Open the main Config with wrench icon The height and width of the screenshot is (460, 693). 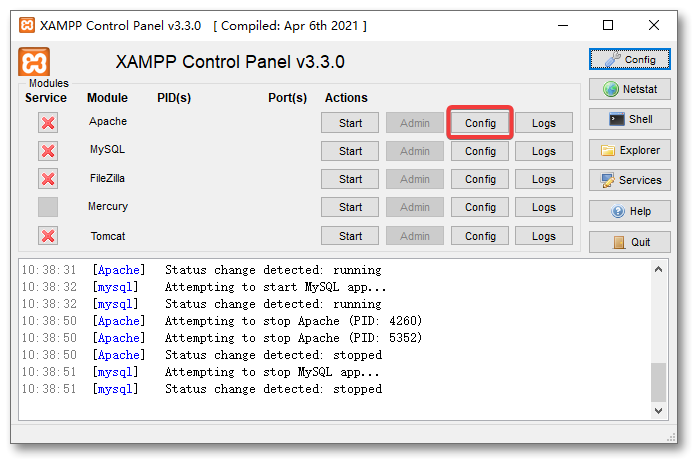[x=629, y=59]
